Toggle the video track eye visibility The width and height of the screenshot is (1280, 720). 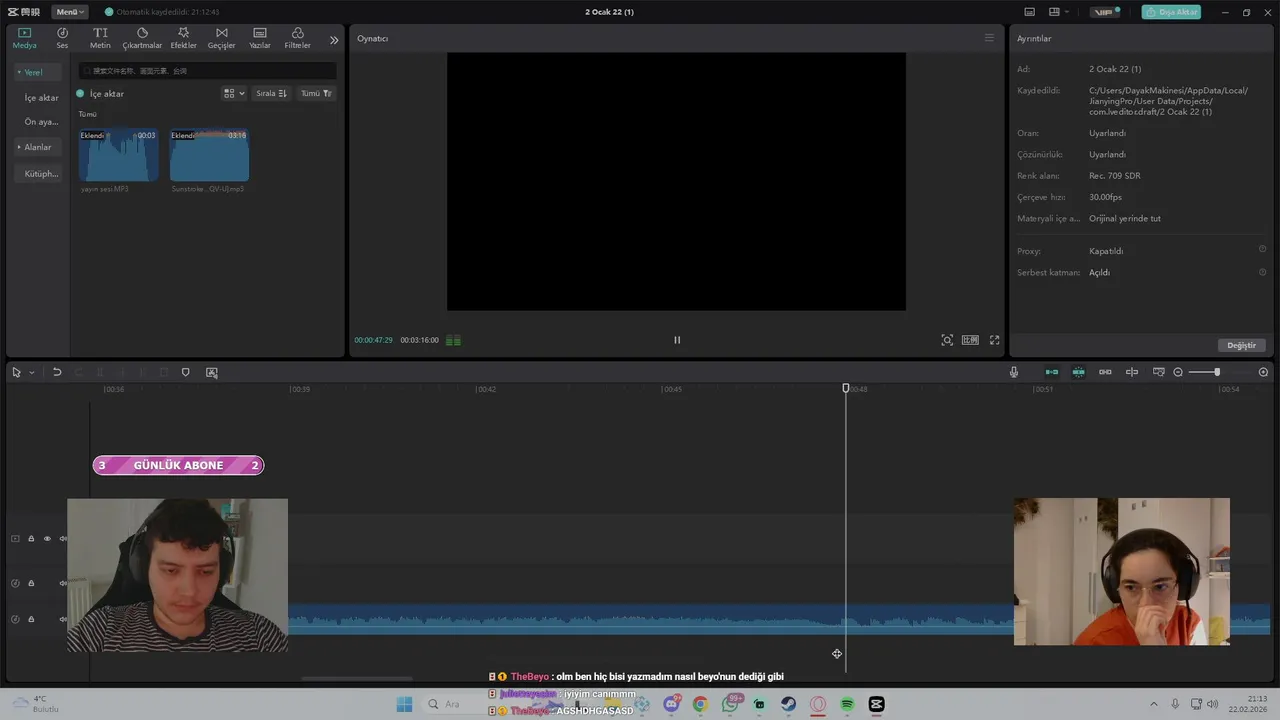pyautogui.click(x=46, y=539)
